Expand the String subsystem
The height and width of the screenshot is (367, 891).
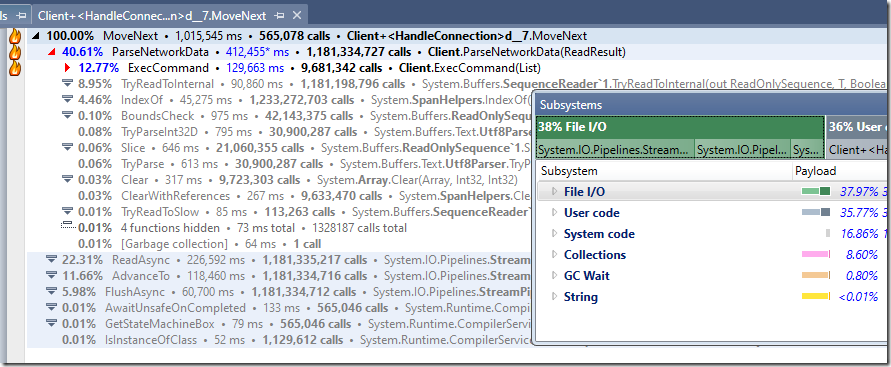pos(555,297)
